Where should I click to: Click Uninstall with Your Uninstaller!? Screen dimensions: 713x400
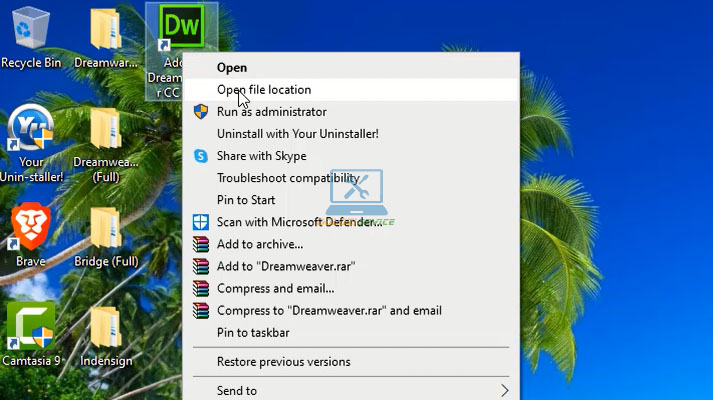297,134
